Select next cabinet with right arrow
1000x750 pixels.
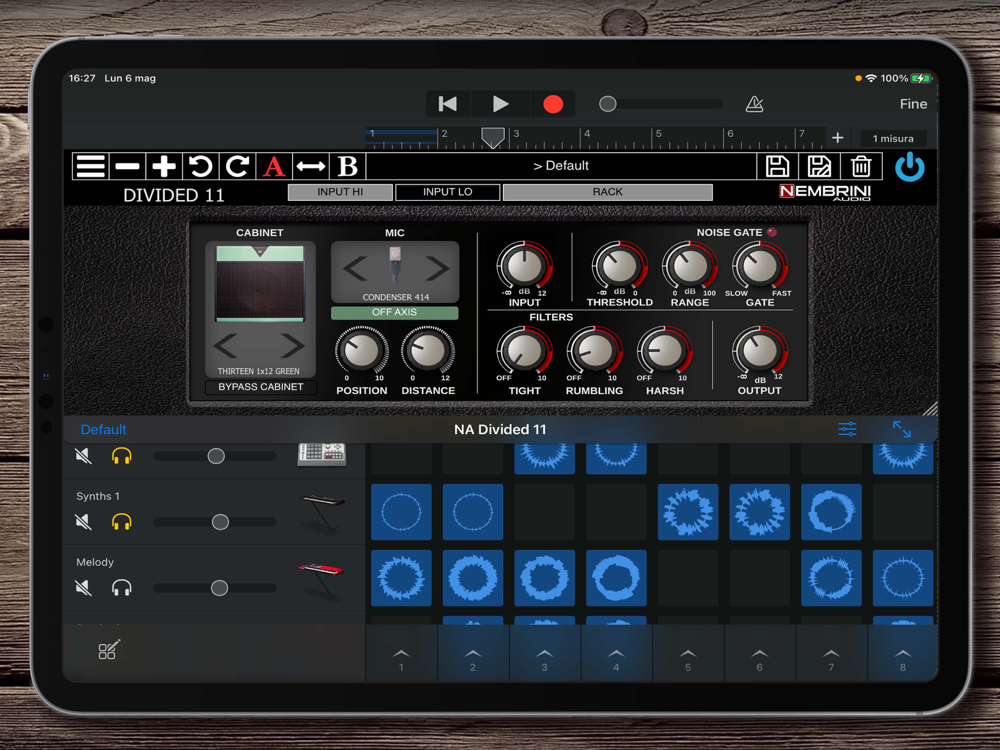coord(291,346)
